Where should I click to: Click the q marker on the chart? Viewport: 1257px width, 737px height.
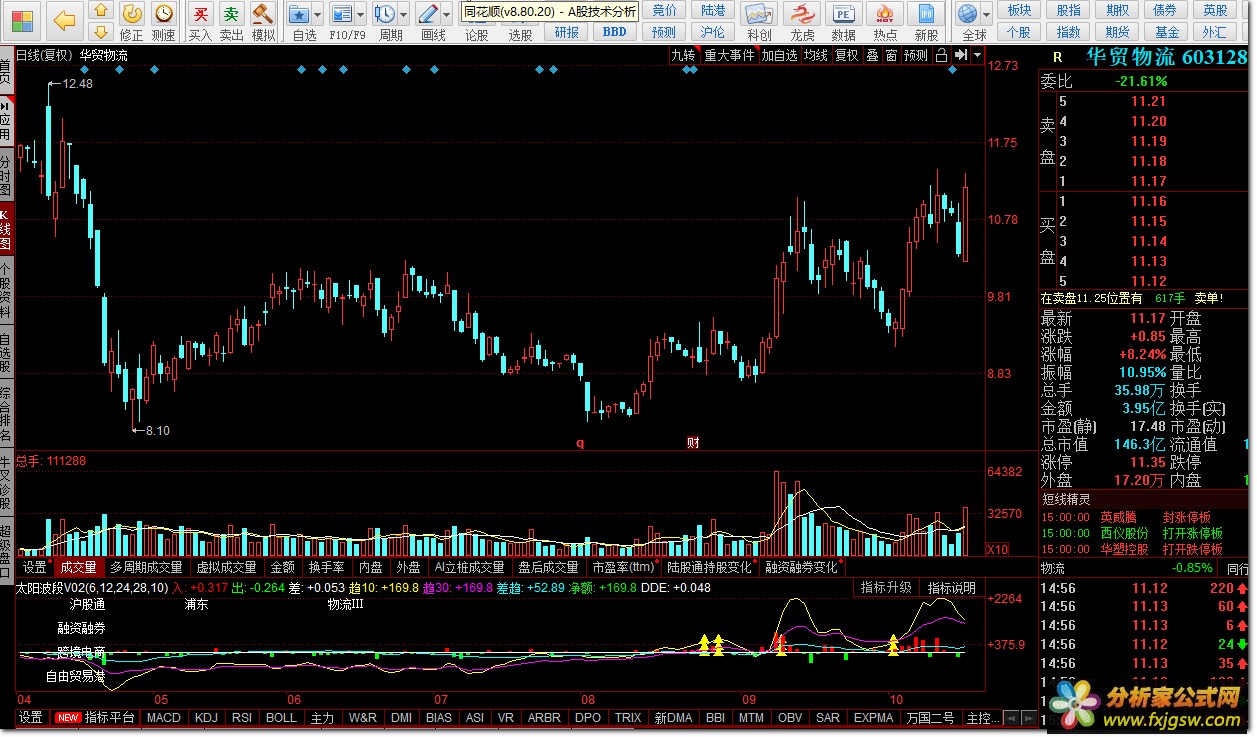[579, 442]
